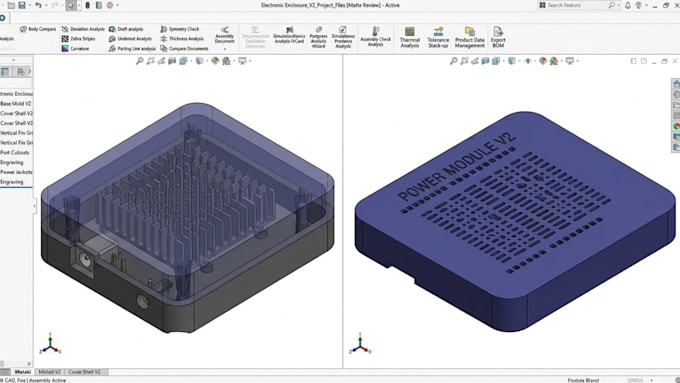Select the Electronic Enclosure root tree item
Viewport: 680px width, 383px height.
16,94
